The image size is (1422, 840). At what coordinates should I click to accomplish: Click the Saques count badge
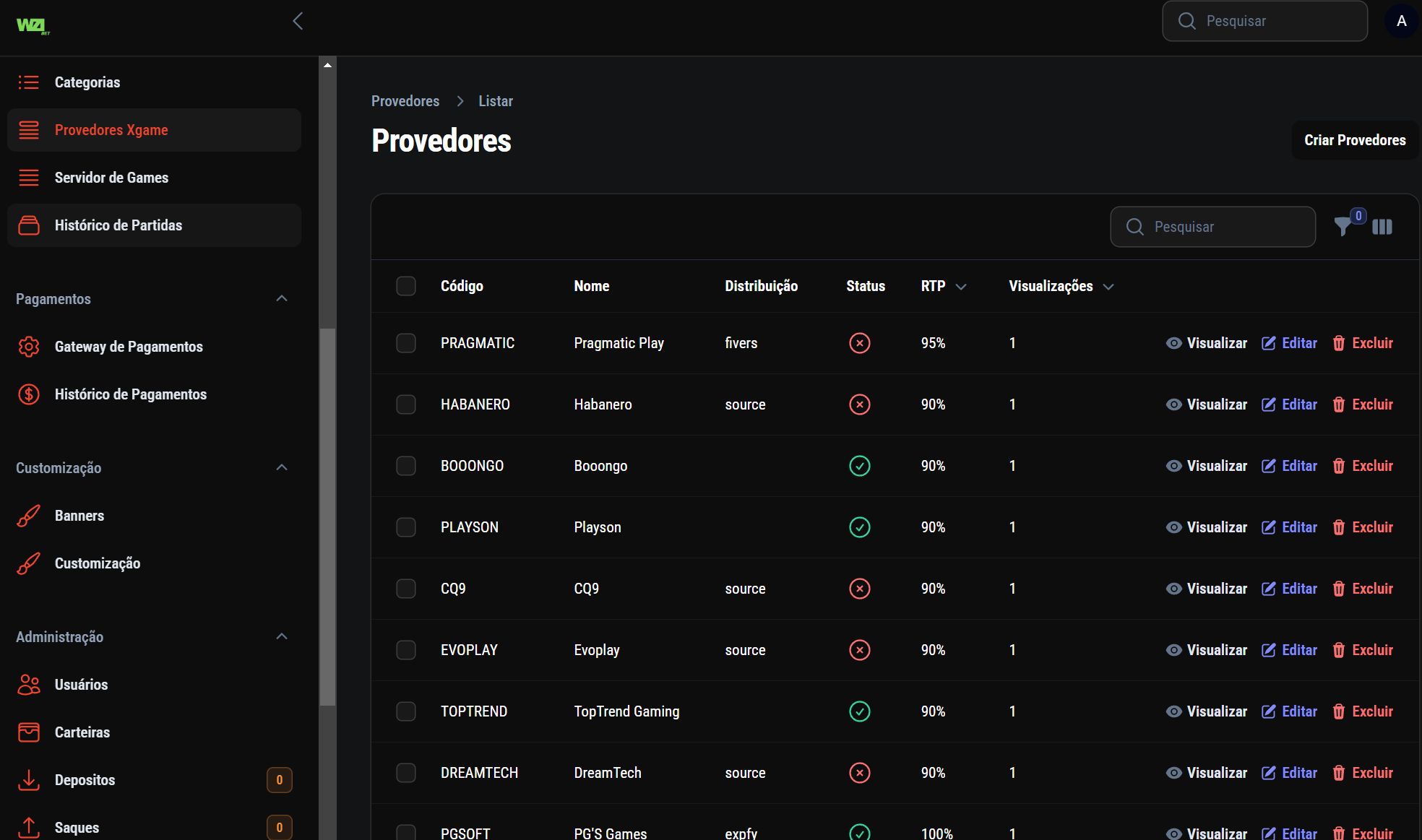pos(280,828)
